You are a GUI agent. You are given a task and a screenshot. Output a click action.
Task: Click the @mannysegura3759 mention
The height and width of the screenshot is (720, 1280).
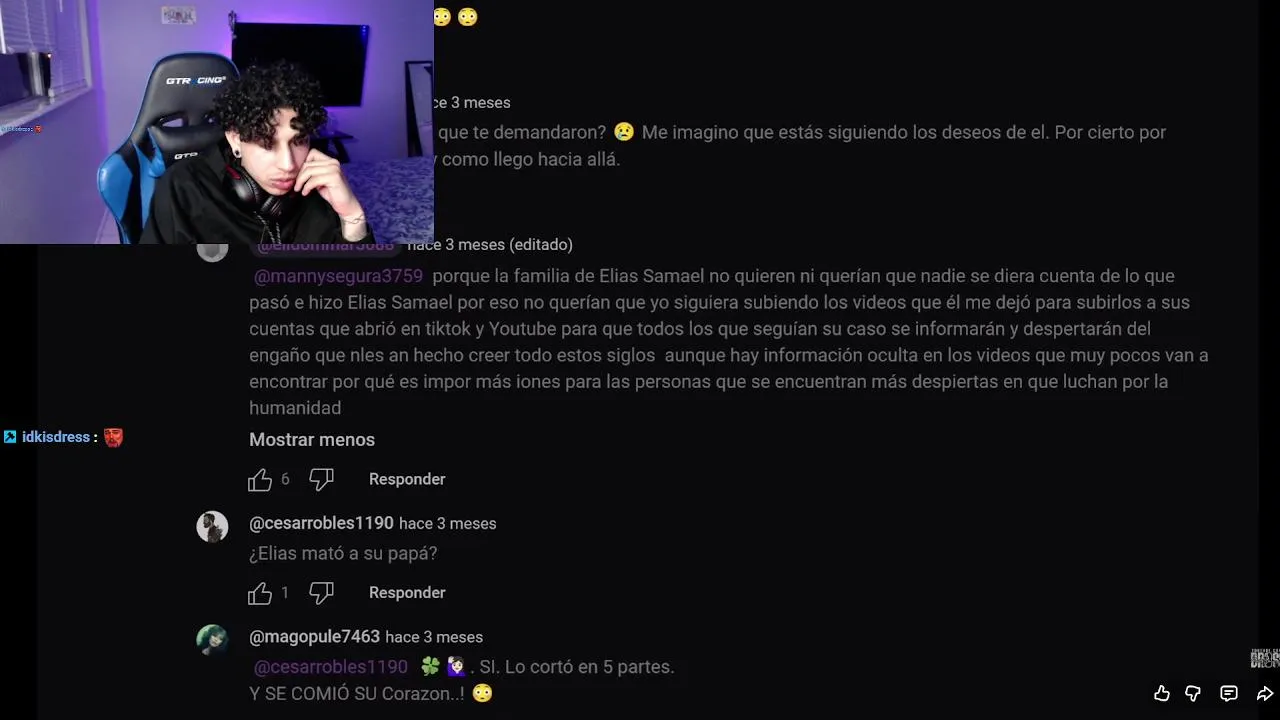pyautogui.click(x=338, y=276)
